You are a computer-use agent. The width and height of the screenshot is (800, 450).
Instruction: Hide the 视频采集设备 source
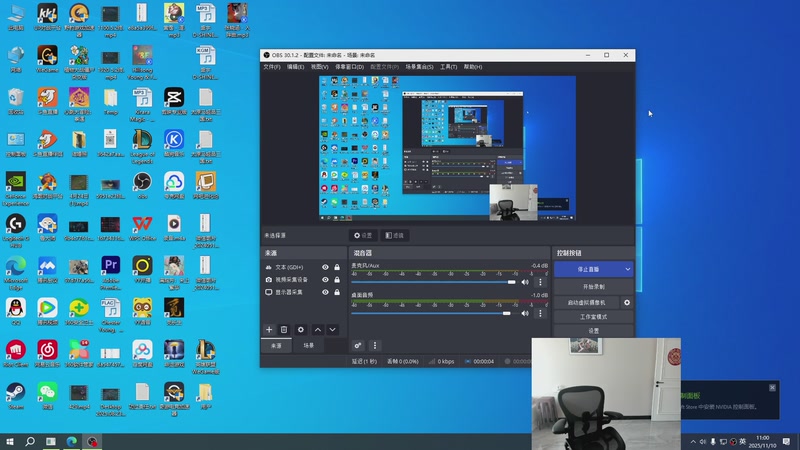click(325, 280)
